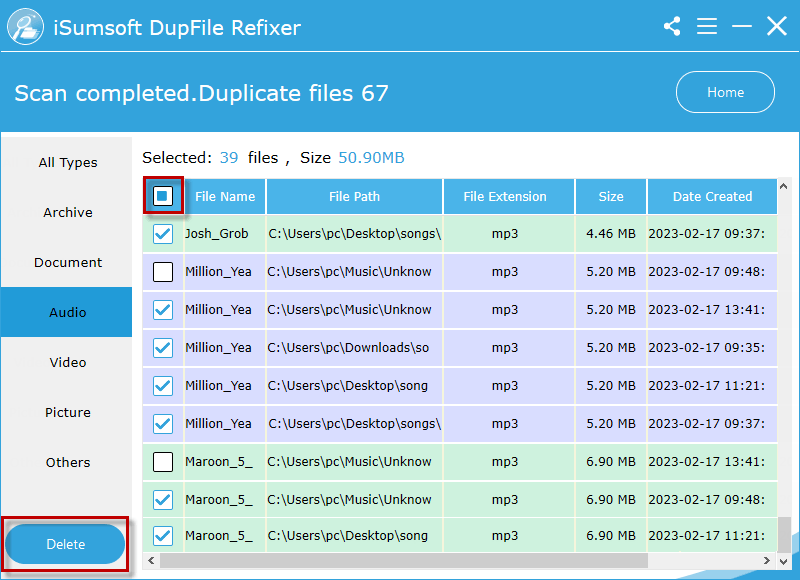Image resolution: width=800 pixels, height=580 pixels.
Task: Click the 2023-02-17 09:35 date cell
Action: [712, 348]
